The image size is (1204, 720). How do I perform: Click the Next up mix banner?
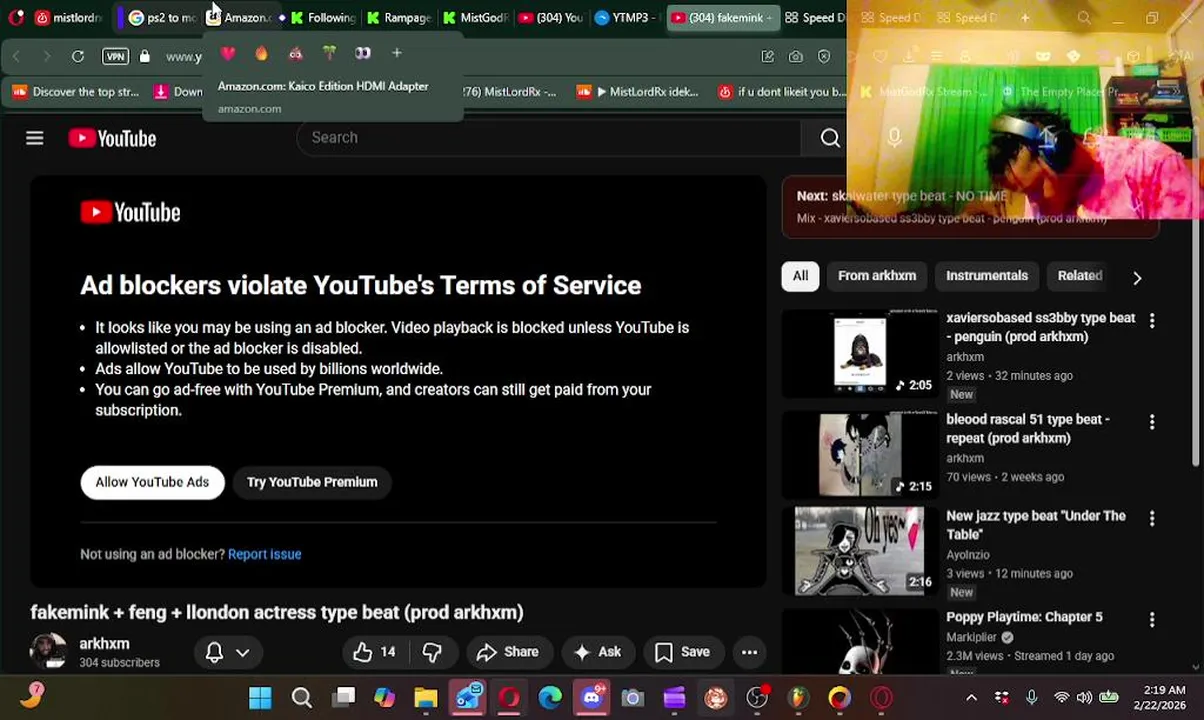tap(970, 207)
